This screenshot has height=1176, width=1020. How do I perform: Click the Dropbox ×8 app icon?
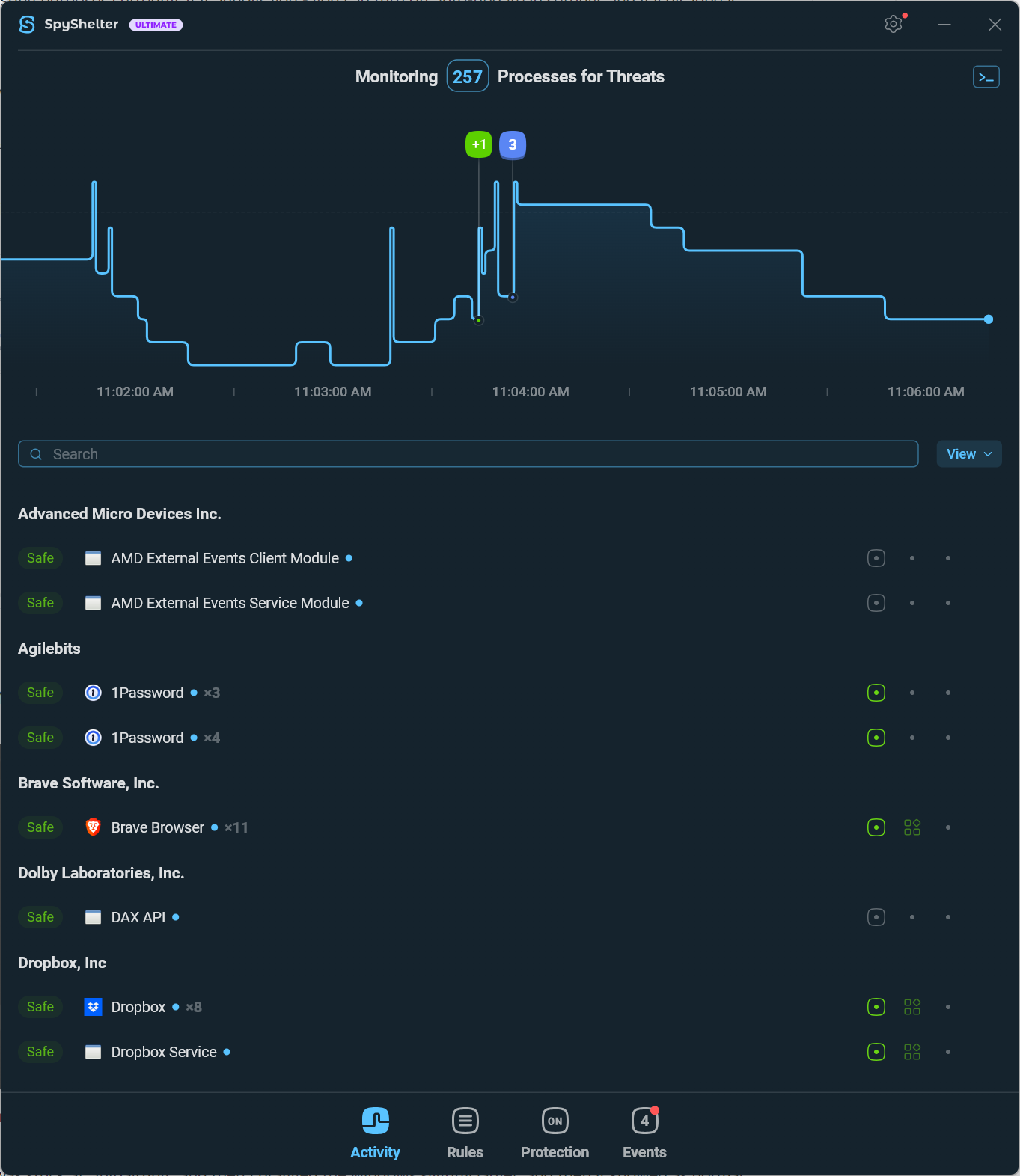click(x=93, y=1007)
